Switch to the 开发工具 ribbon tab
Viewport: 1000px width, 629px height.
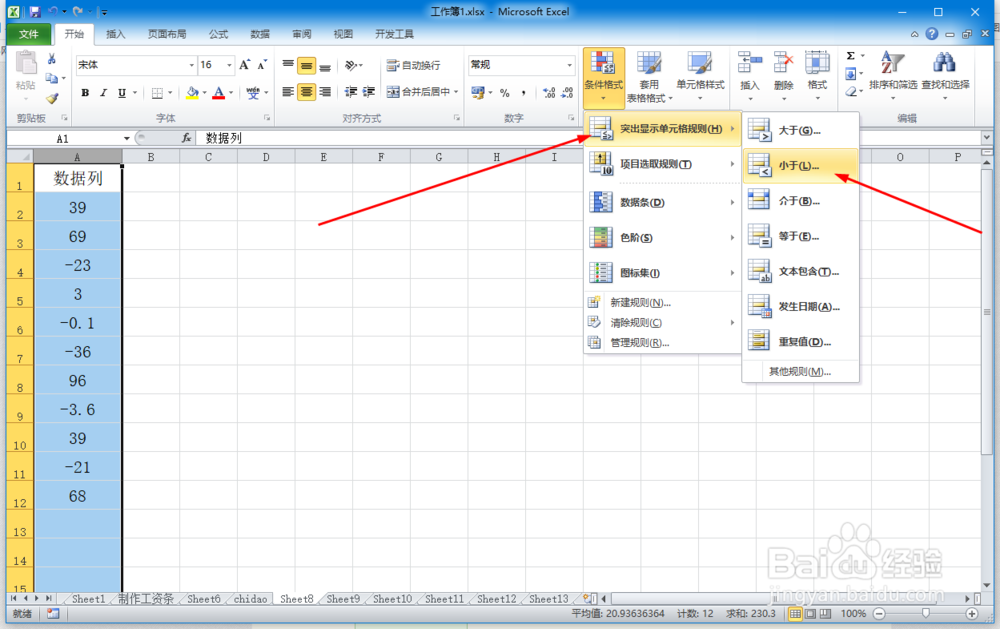tap(394, 34)
